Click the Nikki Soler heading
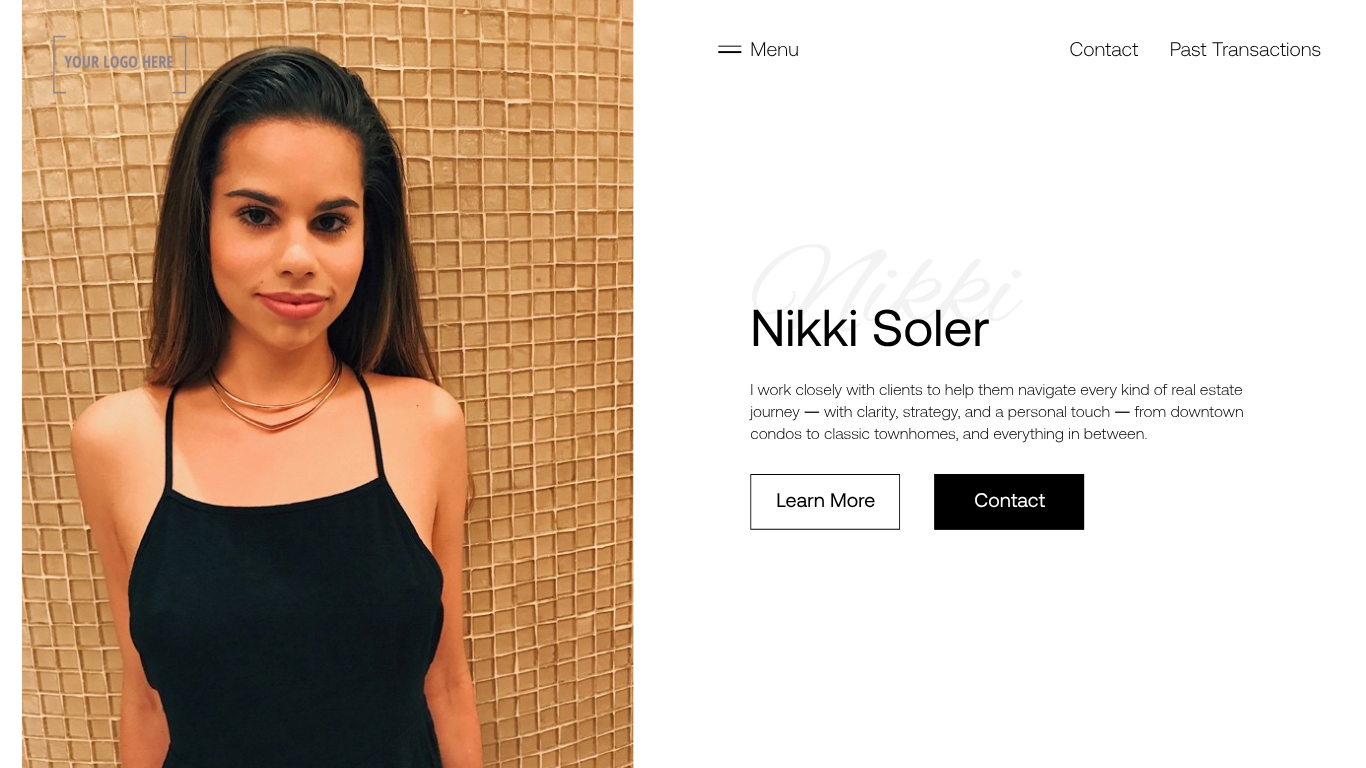Screen dimensions: 1366x768 point(870,329)
